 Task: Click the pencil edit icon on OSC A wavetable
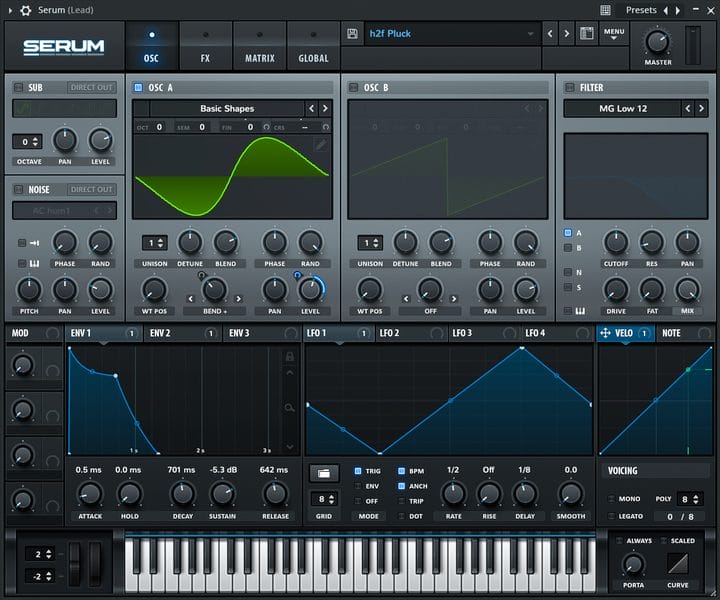(320, 145)
